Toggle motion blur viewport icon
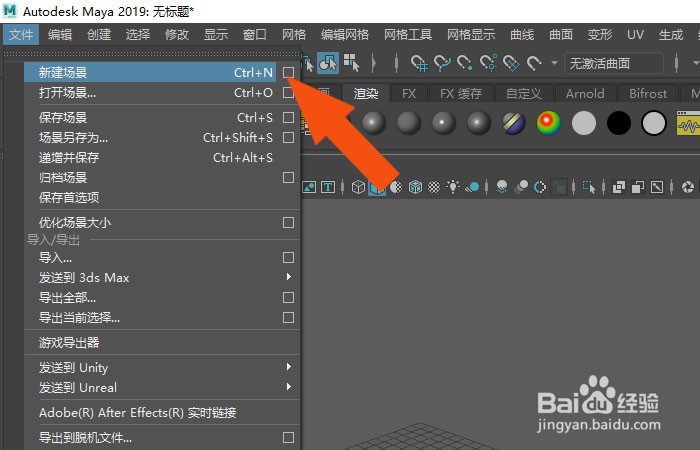This screenshot has height=450, width=700. (521, 187)
